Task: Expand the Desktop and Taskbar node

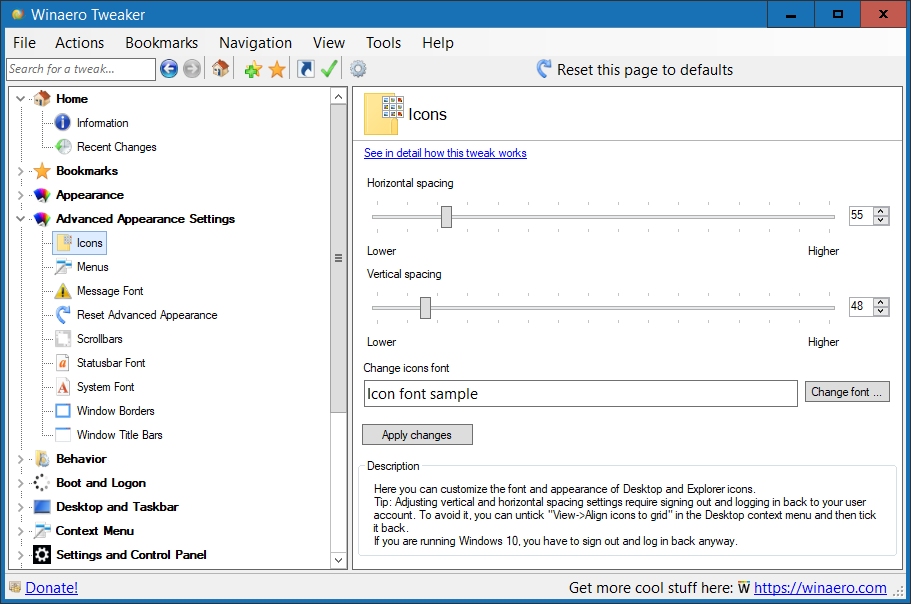Action: (20, 507)
